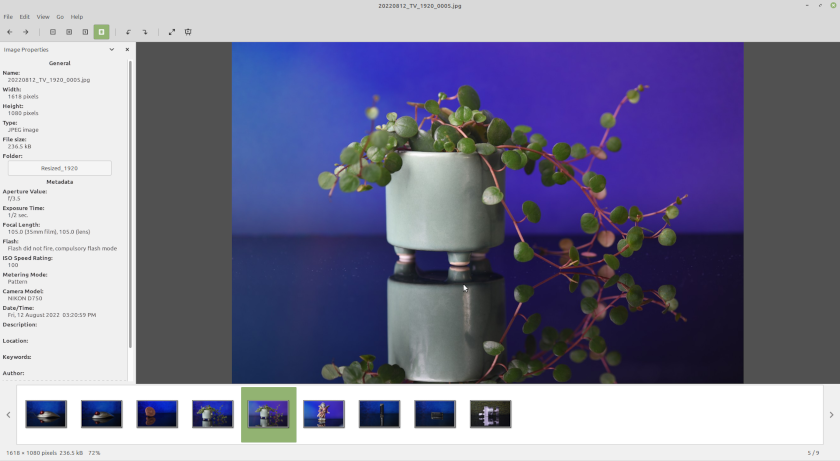
Task: Enter fullscreen mode from the toolbar
Action: [172, 32]
